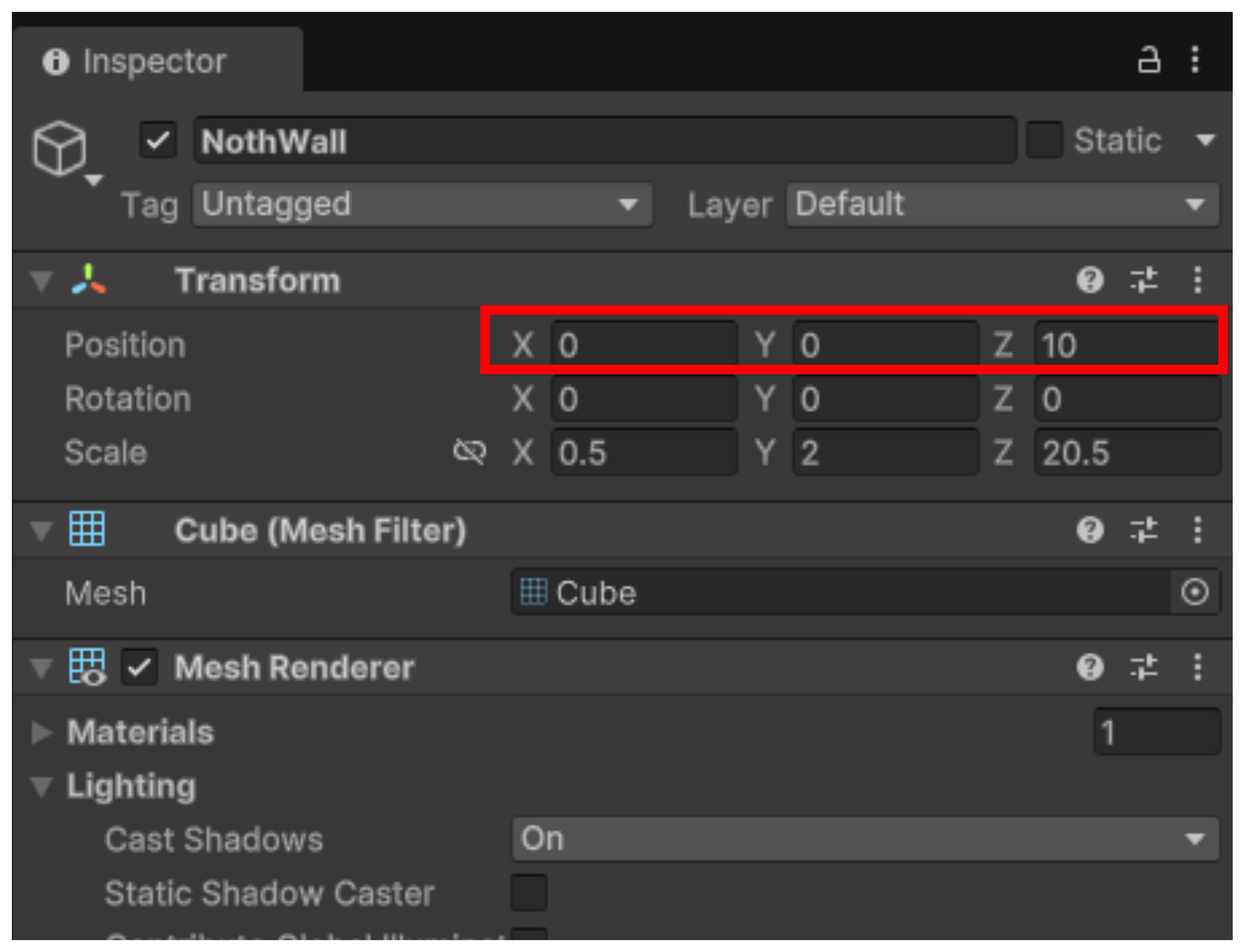
Task: Open the Inspector panel kebab menu
Action: 1195,59
